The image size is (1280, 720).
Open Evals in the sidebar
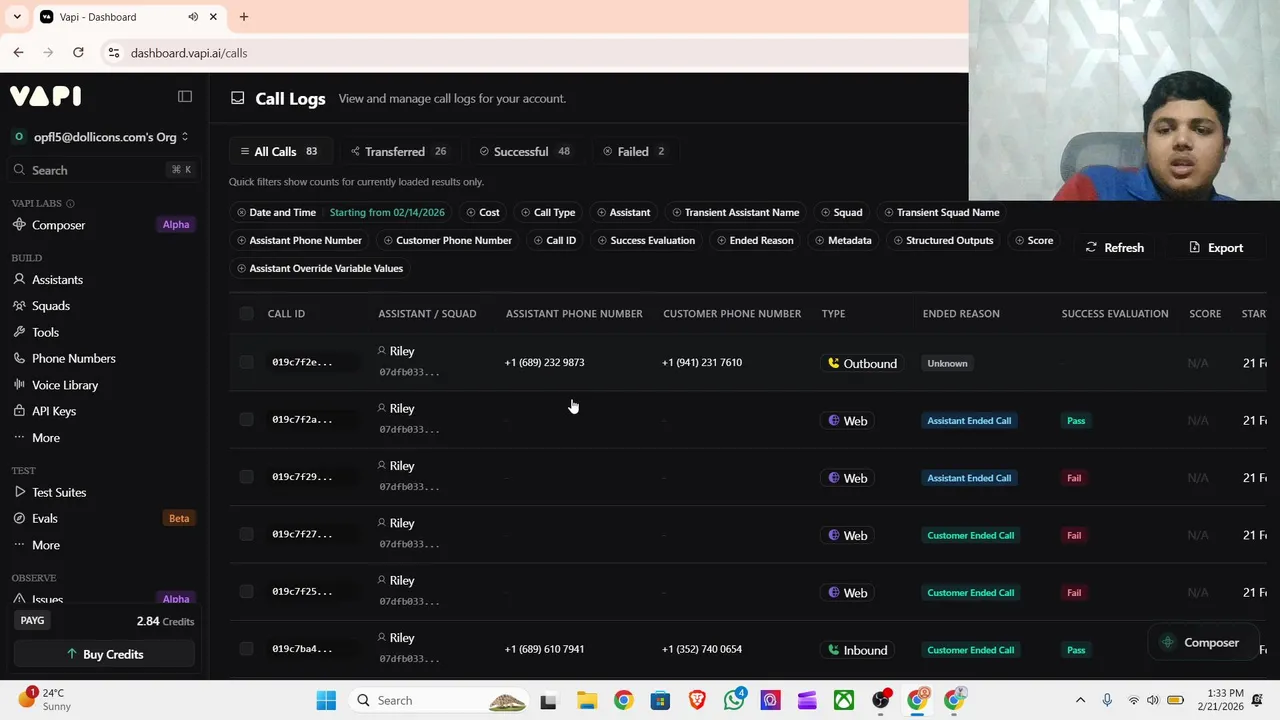coord(44,518)
